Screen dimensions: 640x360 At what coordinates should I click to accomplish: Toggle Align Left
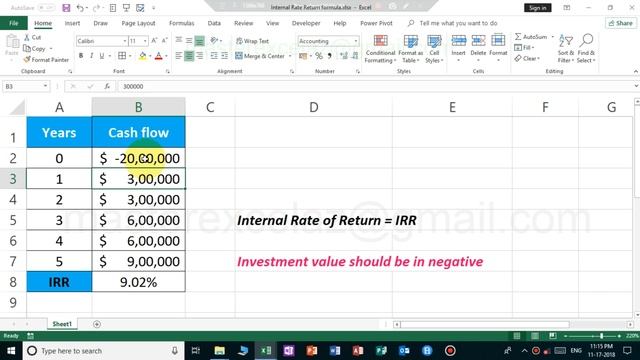pos(178,56)
